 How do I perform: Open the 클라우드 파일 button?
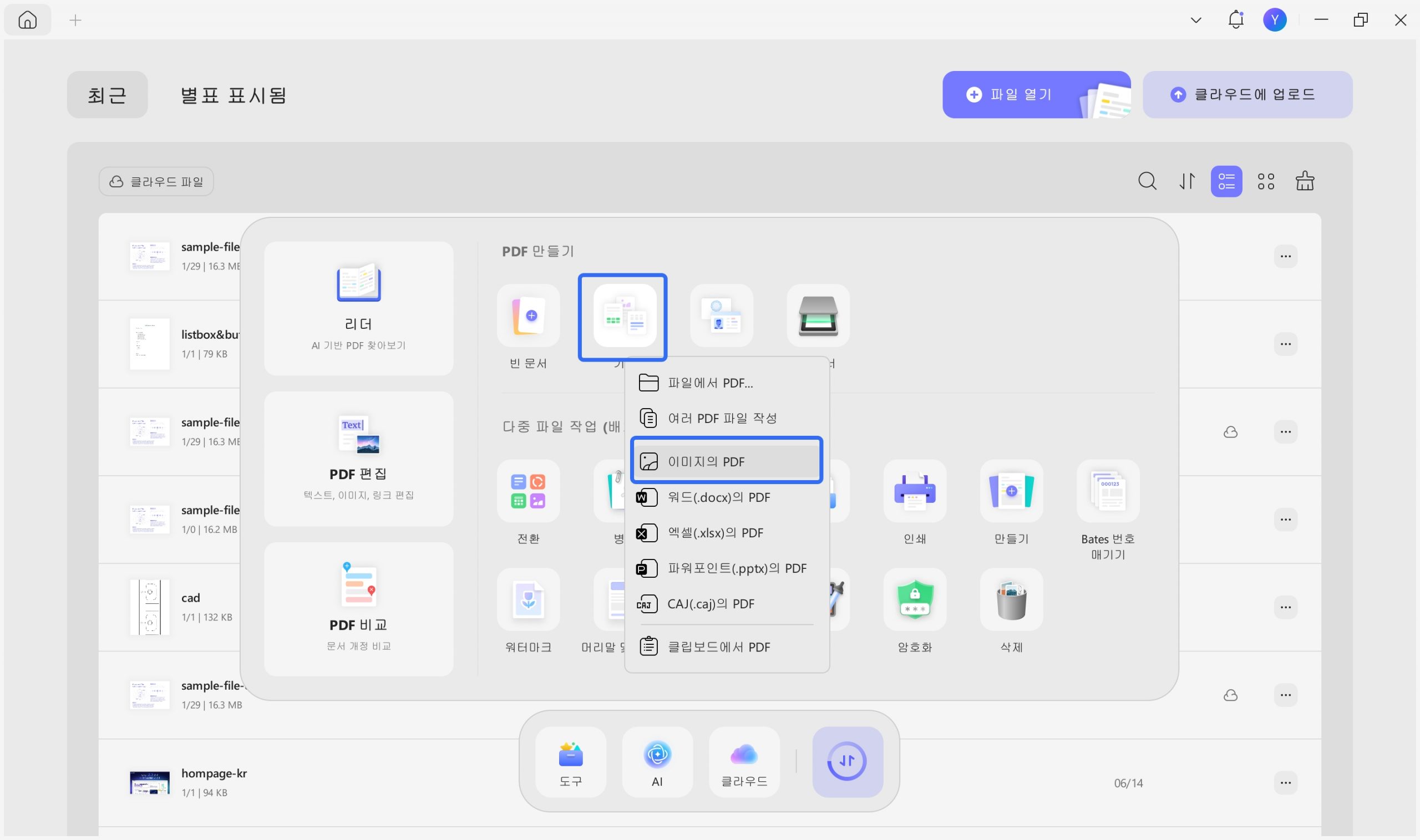(x=156, y=181)
